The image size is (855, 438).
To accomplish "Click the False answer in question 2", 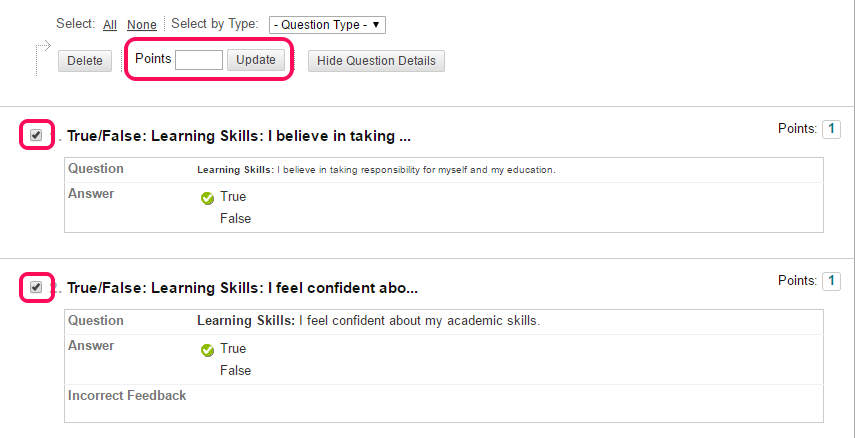I will pyautogui.click(x=236, y=370).
